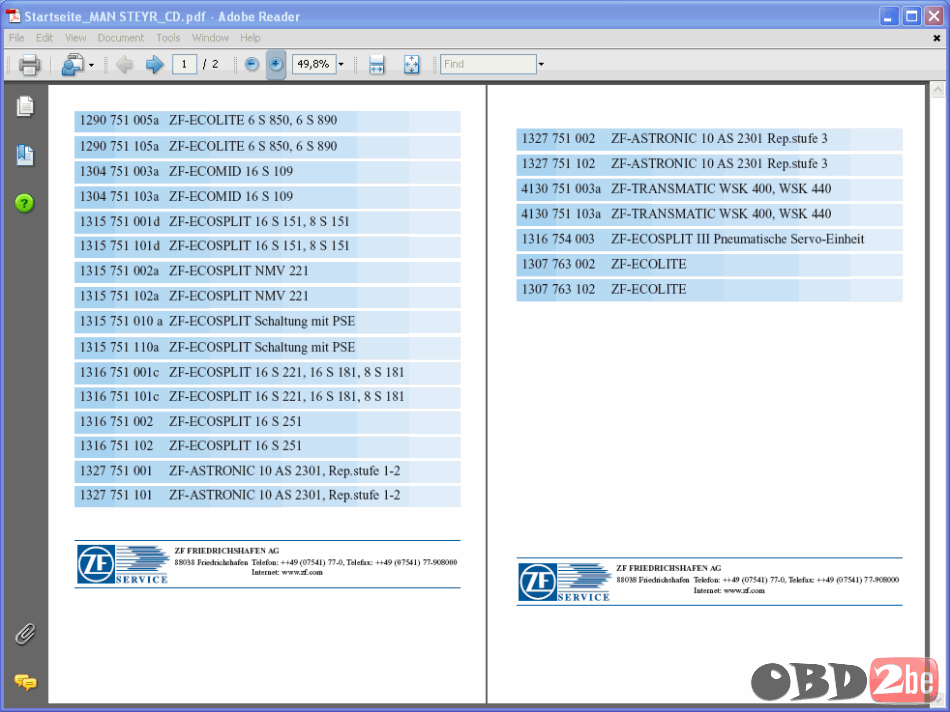Screen dimensions: 950x712
Task: Open the Start Meeting collaboration icon
Action: click(x=73, y=64)
